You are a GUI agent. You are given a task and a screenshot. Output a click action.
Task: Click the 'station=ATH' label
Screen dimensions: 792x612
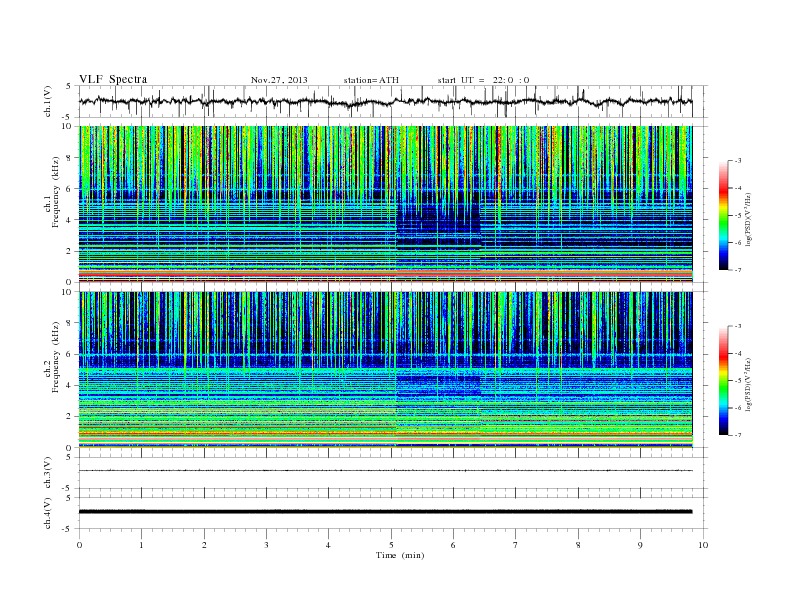pyautogui.click(x=371, y=80)
